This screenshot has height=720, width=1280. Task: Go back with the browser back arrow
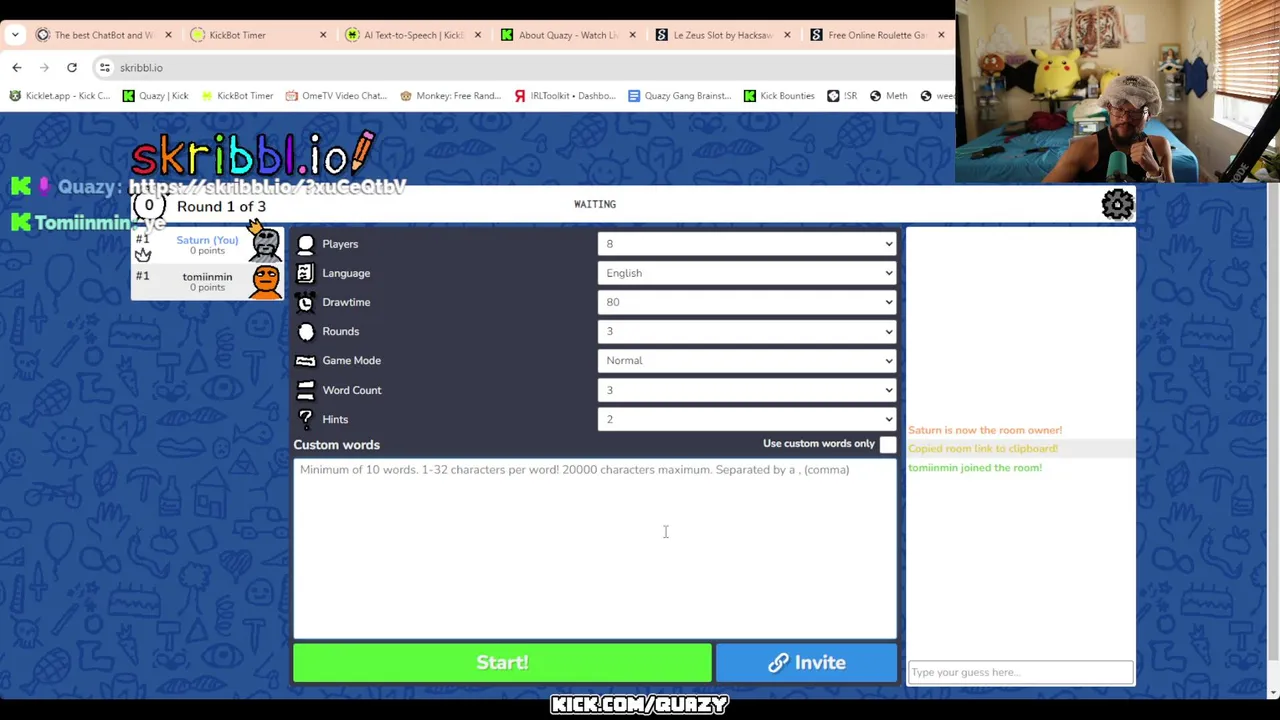coord(17,67)
